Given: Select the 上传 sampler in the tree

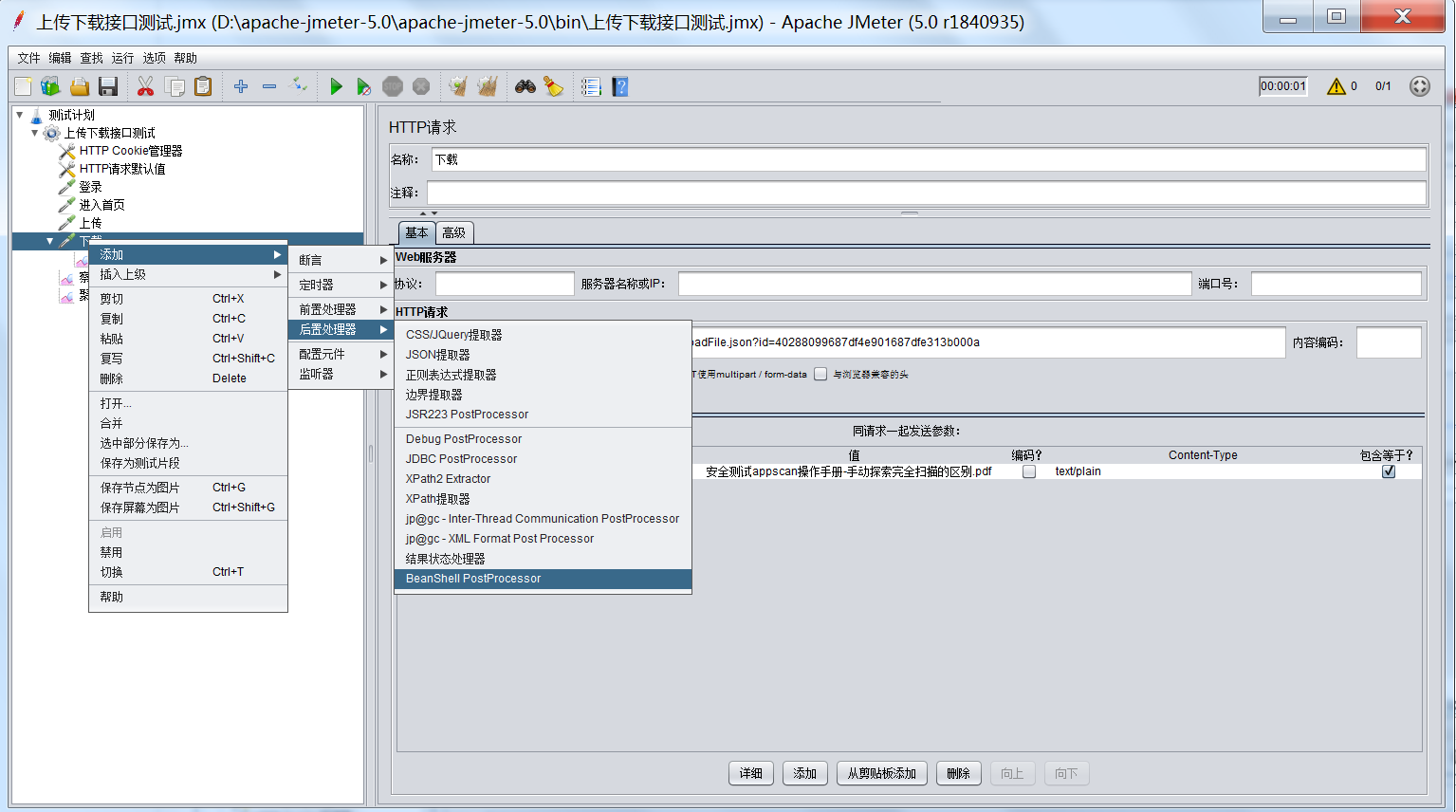Looking at the screenshot, I should pos(90,223).
